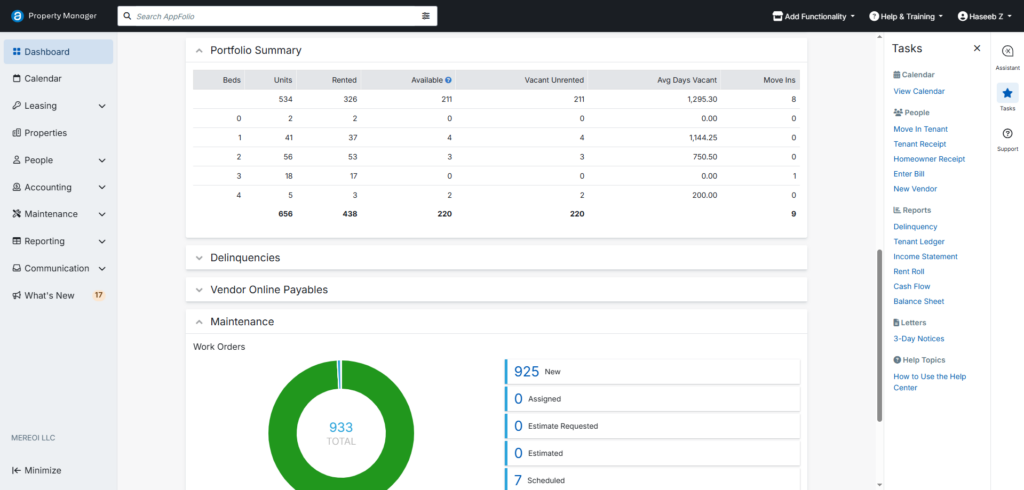Expand the Vendor Online Payables section
Image resolution: width=1024 pixels, height=490 pixels.
tap(199, 290)
